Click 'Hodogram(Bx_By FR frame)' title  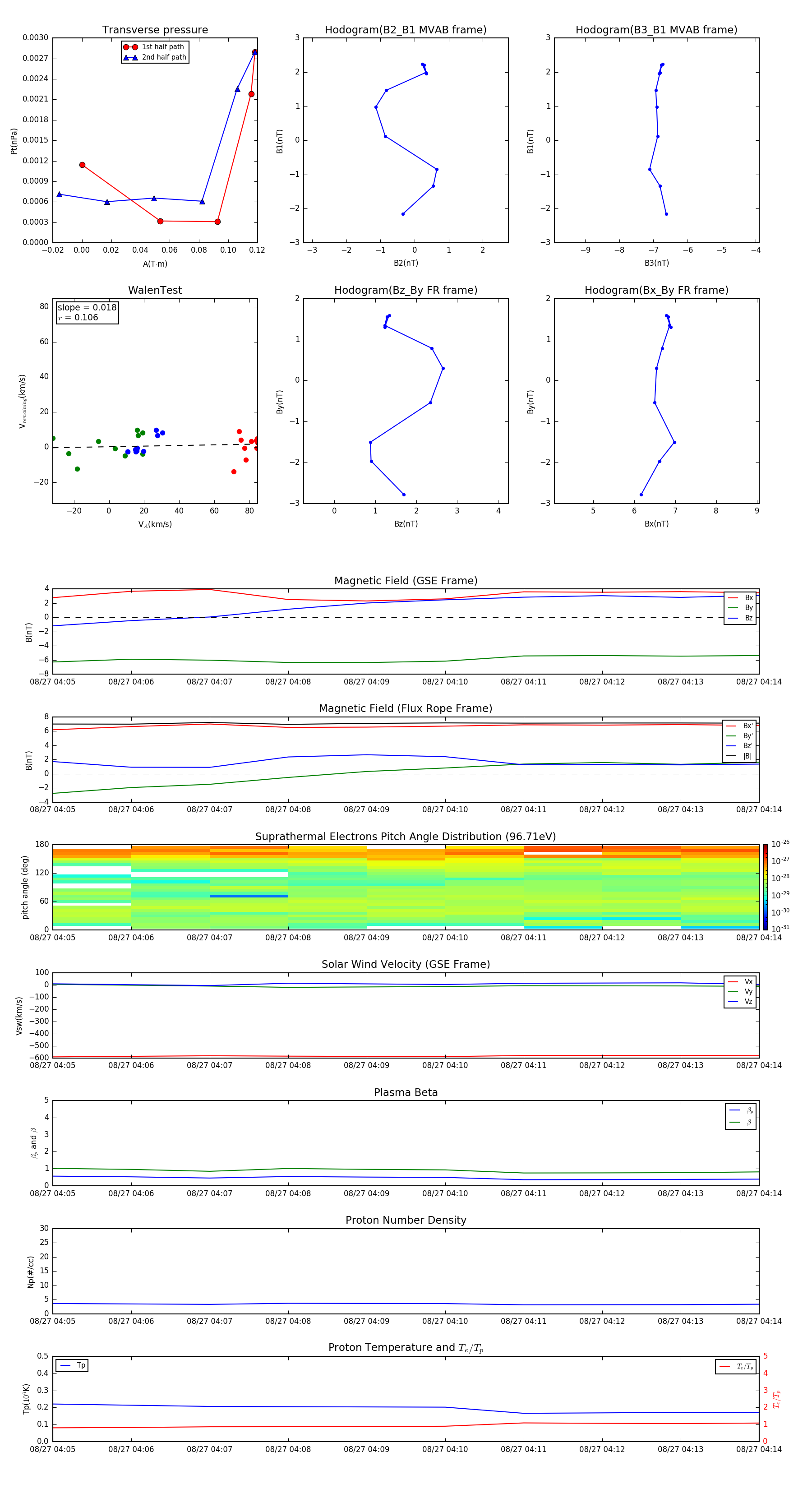point(656,290)
